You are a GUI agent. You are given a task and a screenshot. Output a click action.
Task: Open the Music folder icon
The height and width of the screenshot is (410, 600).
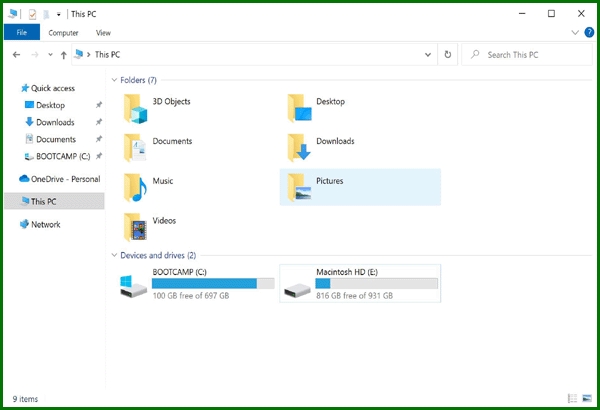(135, 187)
